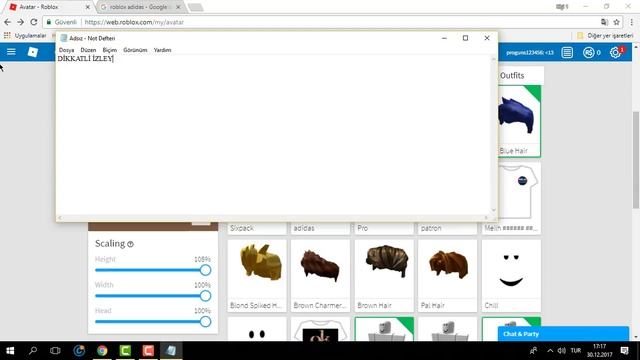
Task: Select the Blue Hair item
Action: pos(519,121)
